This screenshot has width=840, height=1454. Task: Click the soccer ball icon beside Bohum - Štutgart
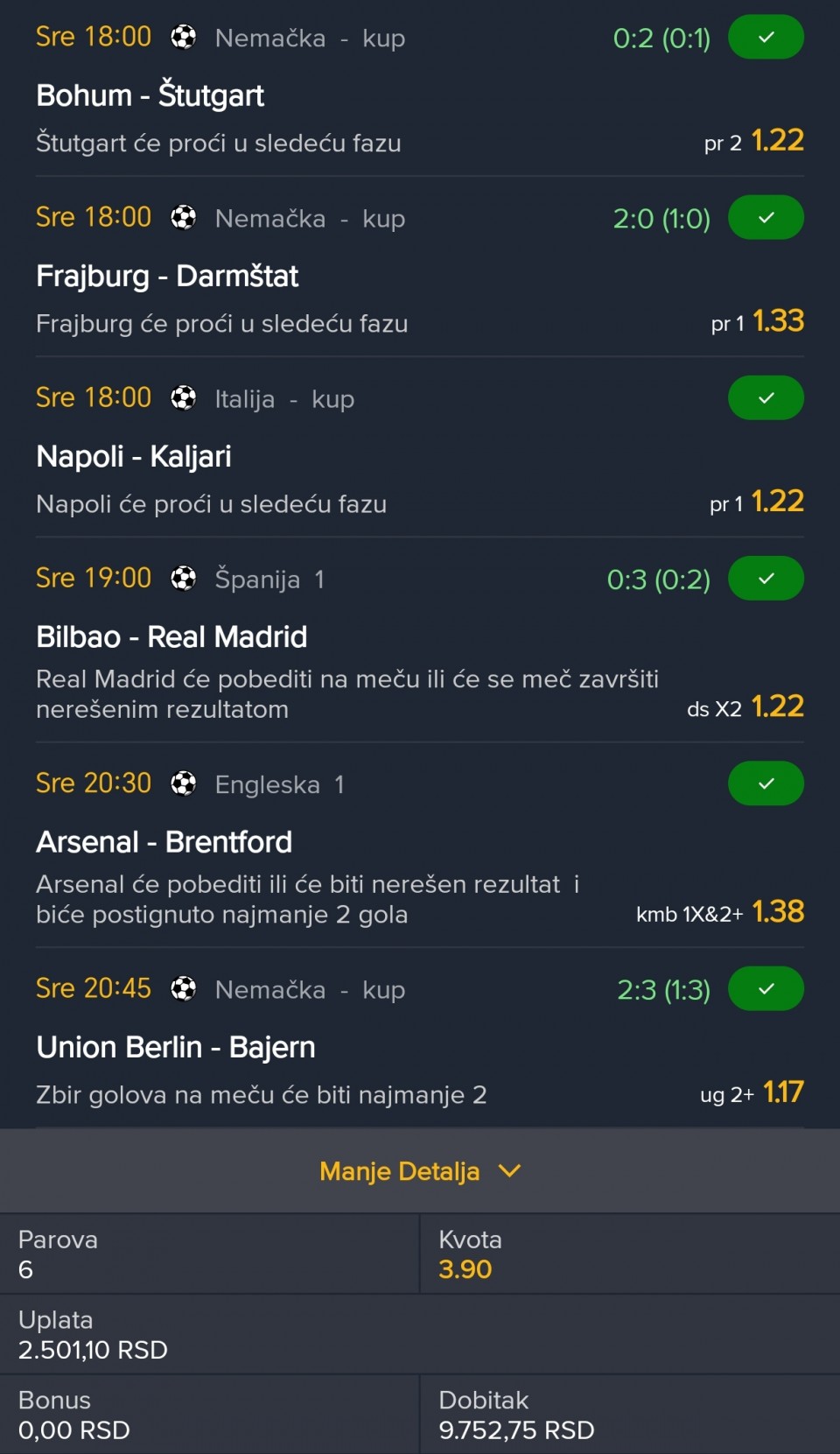[184, 38]
